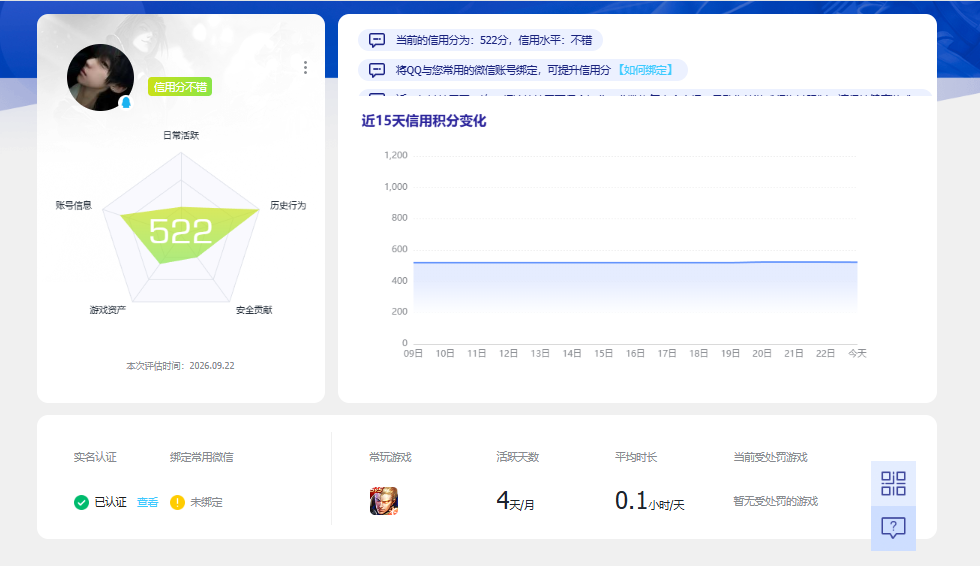Click the 09日 label on chart axis

point(413,354)
